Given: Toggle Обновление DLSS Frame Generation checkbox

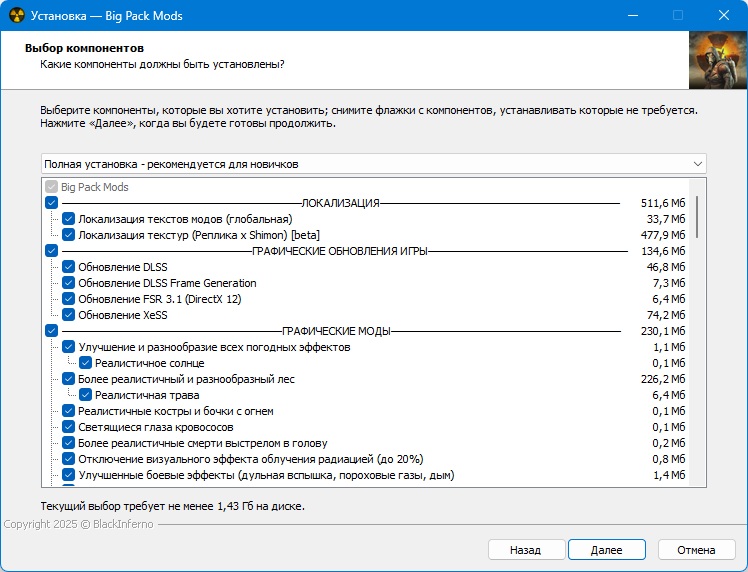Looking at the screenshot, I should tap(68, 283).
